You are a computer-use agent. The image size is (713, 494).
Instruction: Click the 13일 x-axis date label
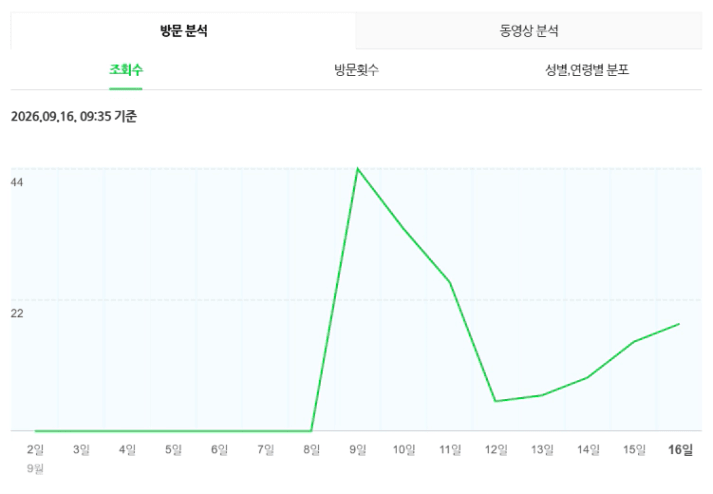(x=542, y=450)
